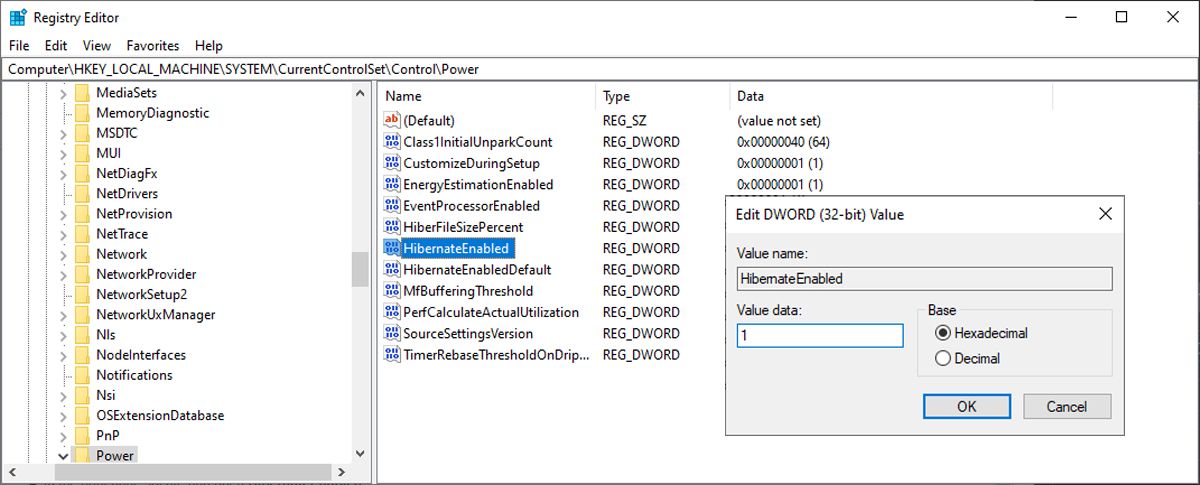1200x485 pixels.
Task: Collapse the Power tree node
Action: 63,456
